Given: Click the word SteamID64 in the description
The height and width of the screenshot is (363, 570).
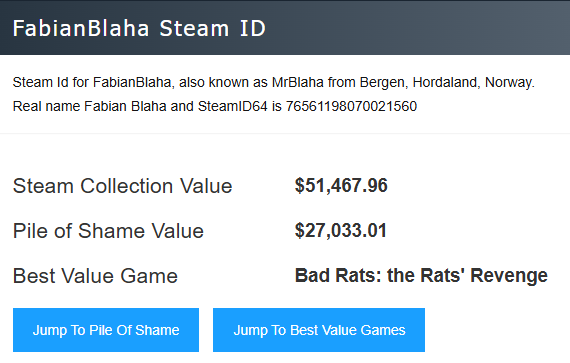Looking at the screenshot, I should click(233, 106).
